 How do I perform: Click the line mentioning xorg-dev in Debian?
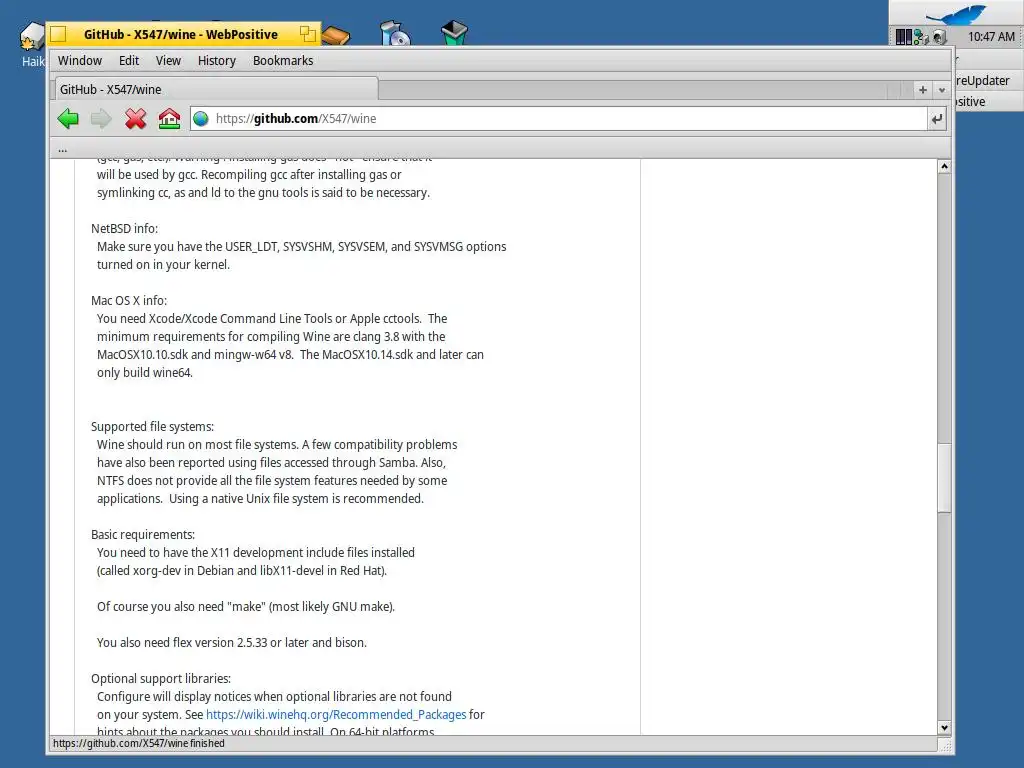click(242, 571)
